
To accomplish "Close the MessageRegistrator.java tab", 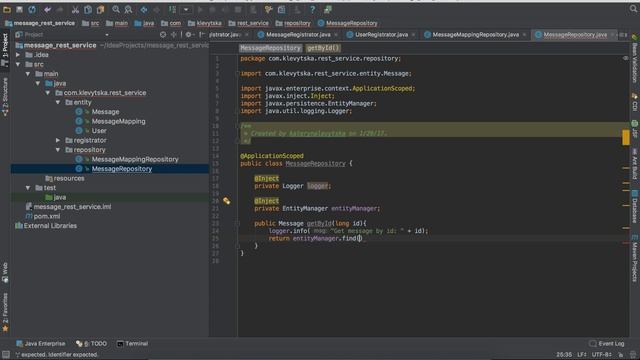I will coord(336,35).
